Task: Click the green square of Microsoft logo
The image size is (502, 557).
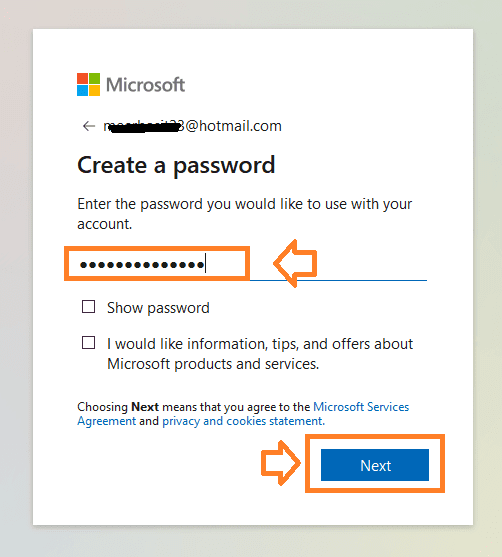Action: (x=95, y=79)
